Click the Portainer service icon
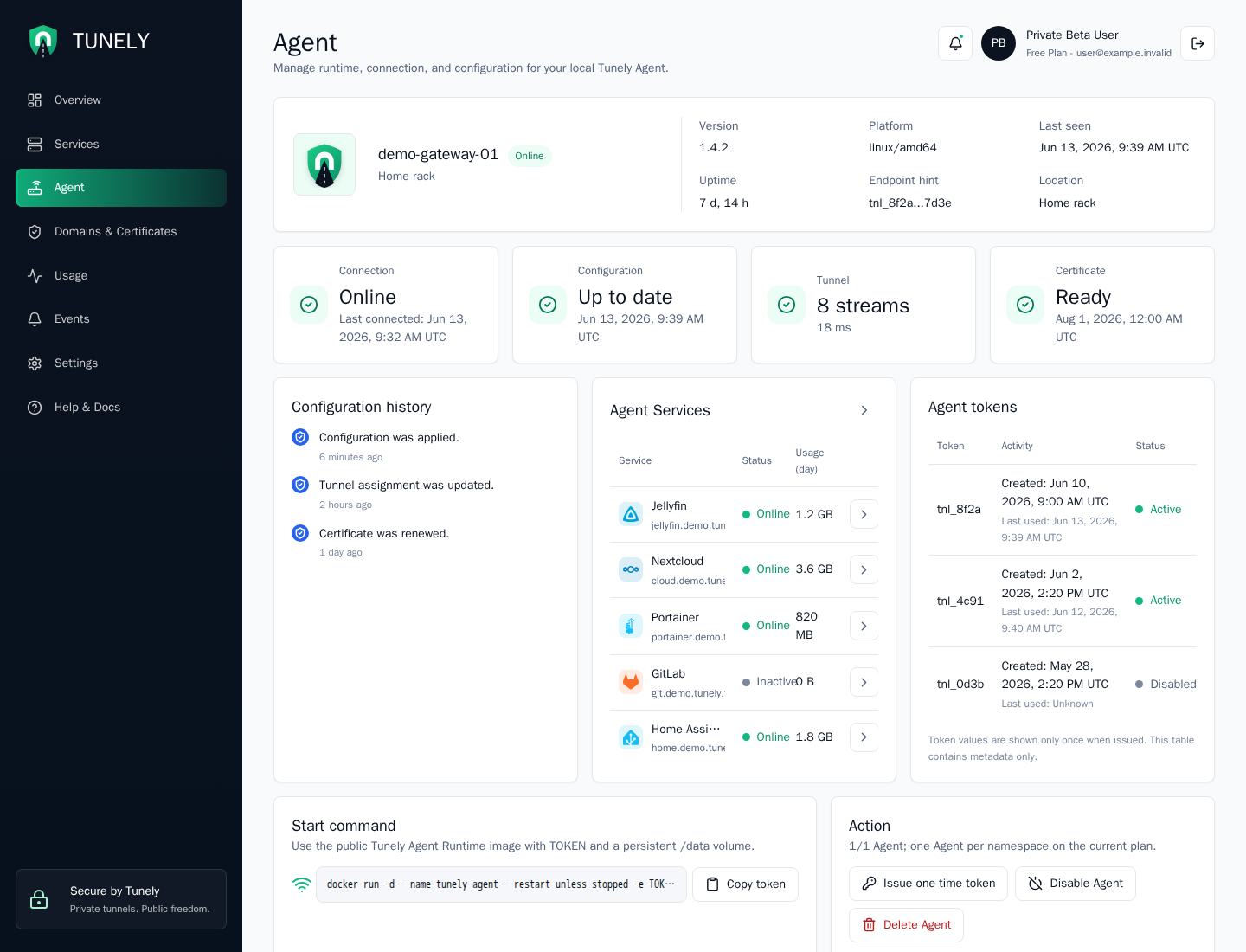 [x=631, y=626]
